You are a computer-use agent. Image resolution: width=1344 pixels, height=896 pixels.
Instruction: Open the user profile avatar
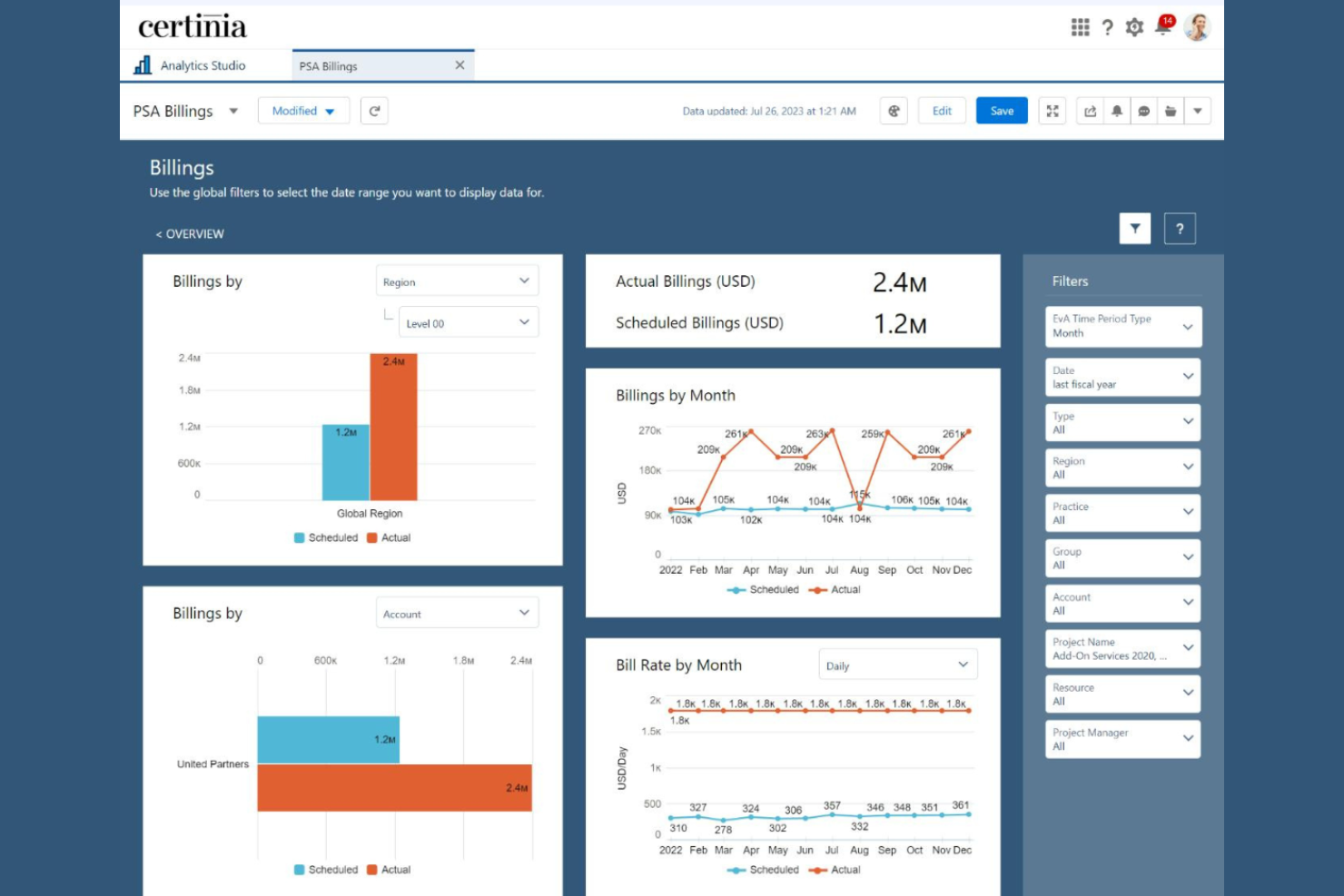[x=1197, y=27]
